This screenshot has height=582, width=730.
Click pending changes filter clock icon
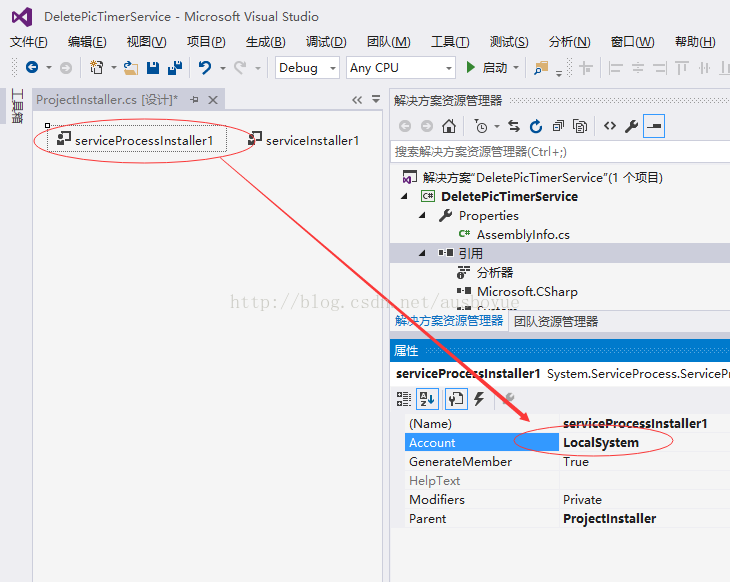480,126
